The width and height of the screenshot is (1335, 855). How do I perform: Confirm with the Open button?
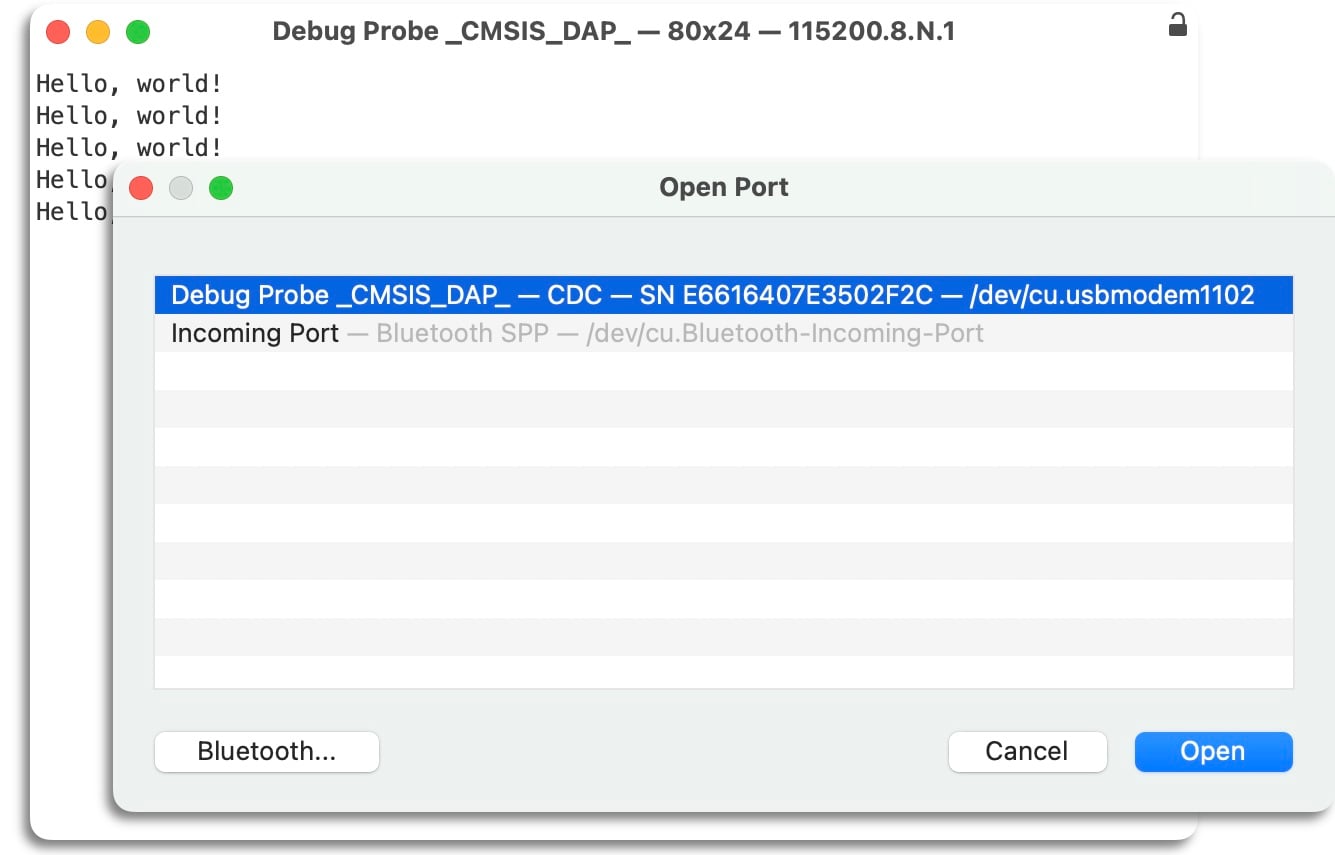pyautogui.click(x=1213, y=751)
